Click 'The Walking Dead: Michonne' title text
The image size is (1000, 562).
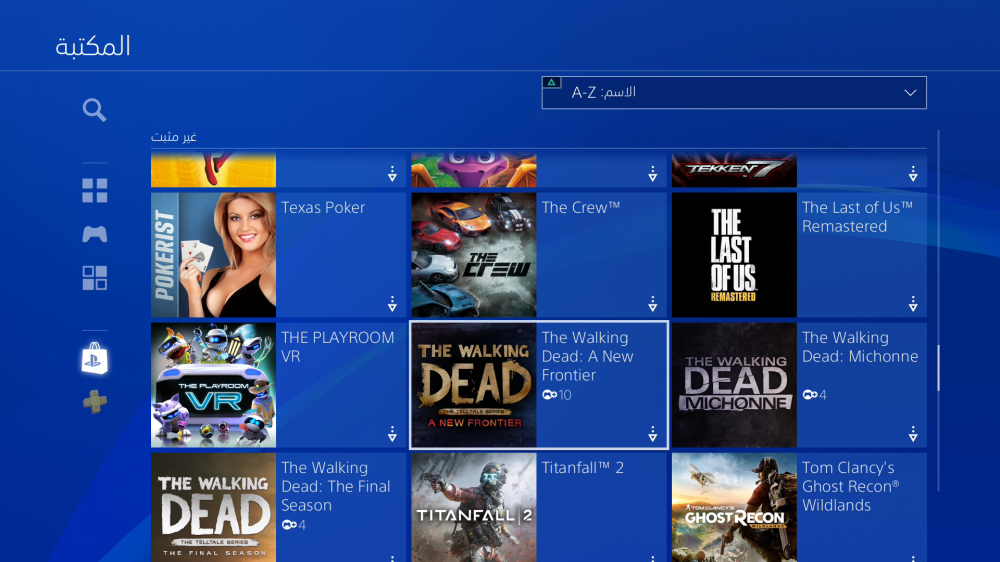click(x=860, y=347)
